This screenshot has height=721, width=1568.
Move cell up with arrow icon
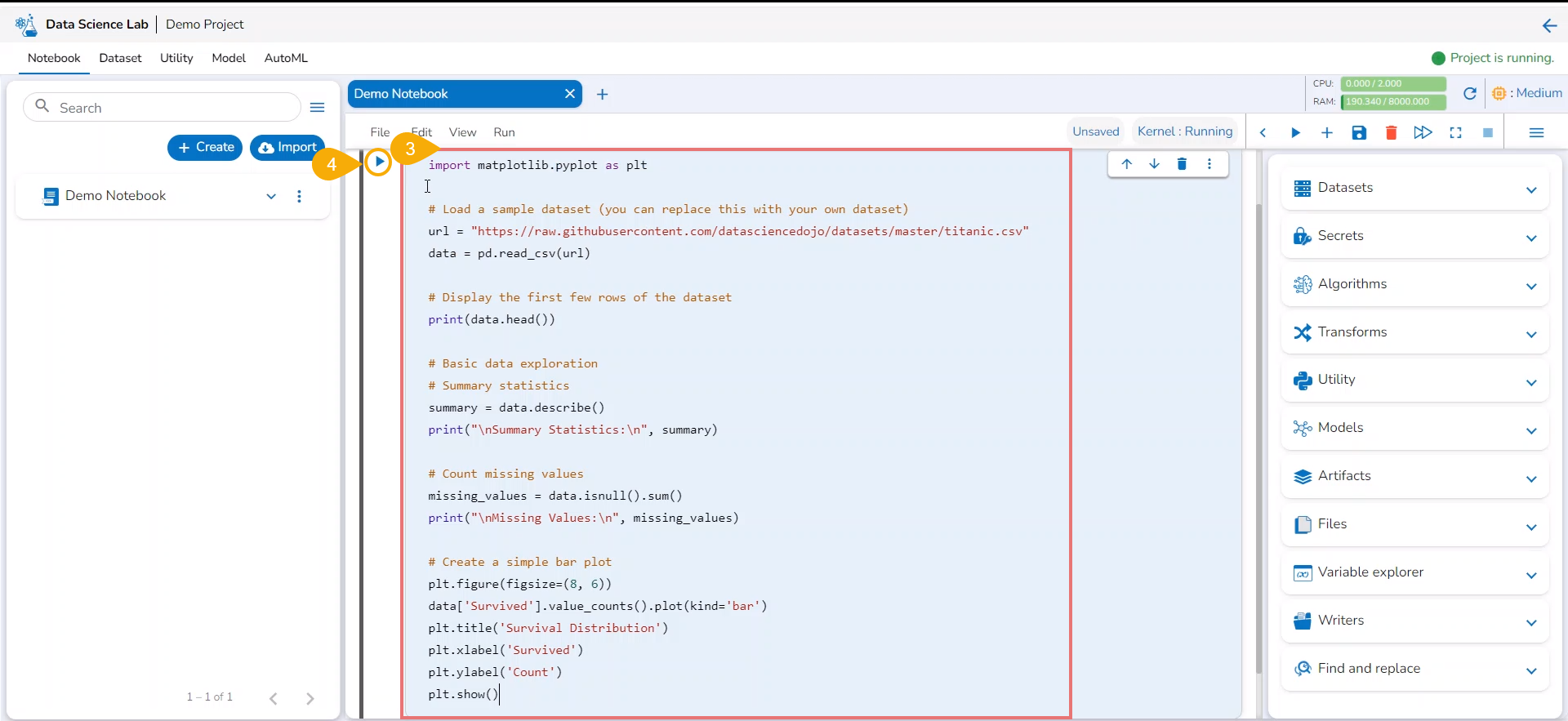[1127, 164]
